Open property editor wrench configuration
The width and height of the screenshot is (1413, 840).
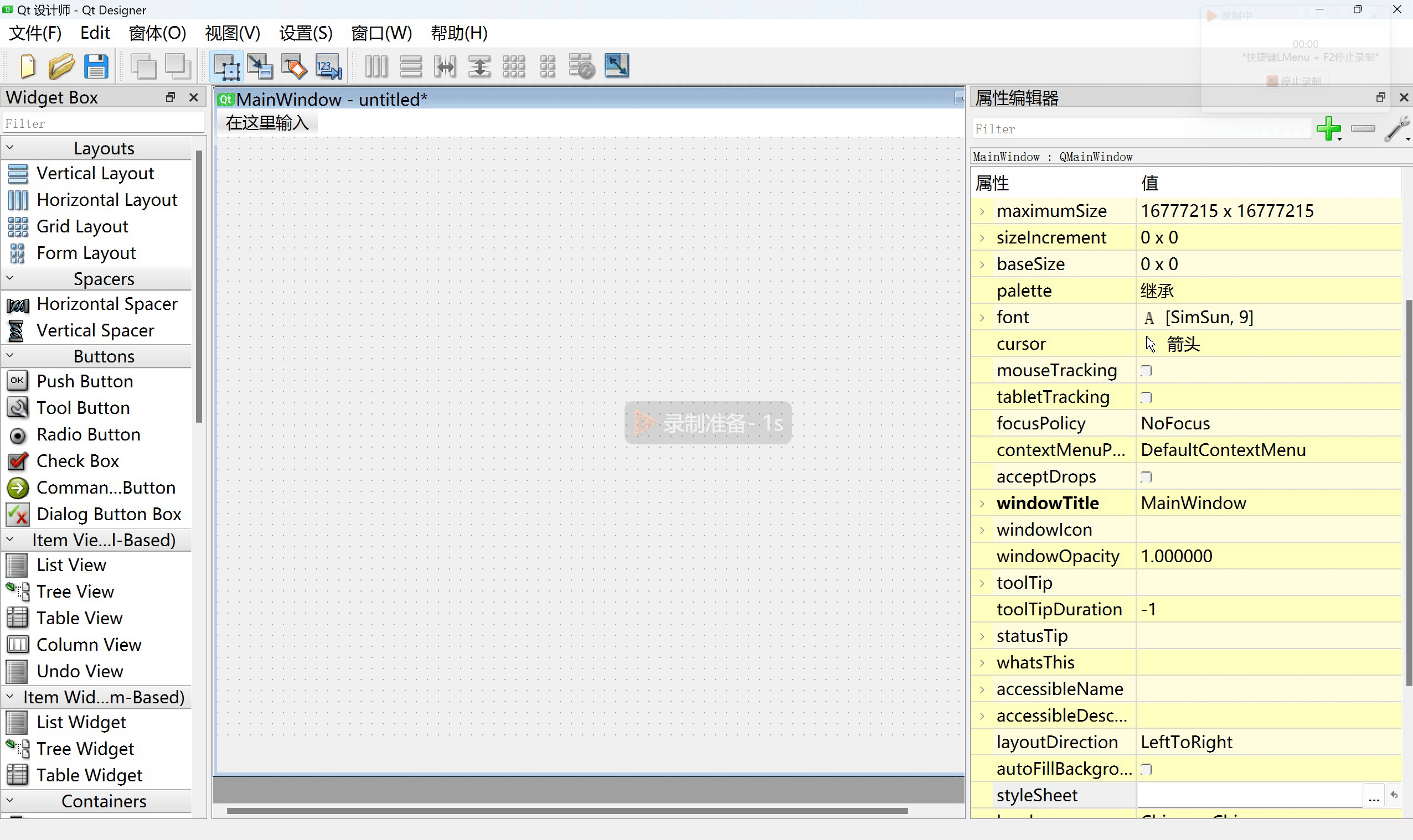1397,129
